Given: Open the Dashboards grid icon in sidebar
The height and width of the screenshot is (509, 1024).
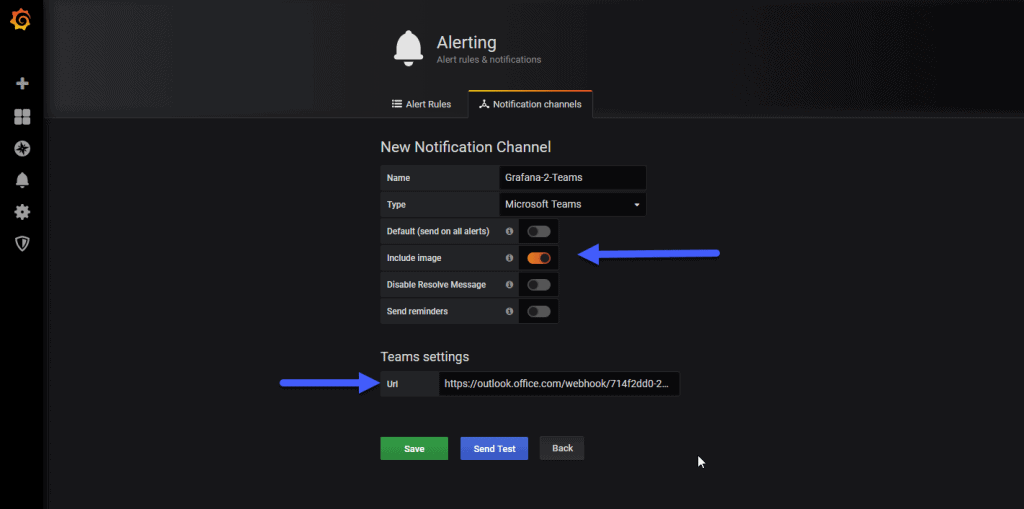Looking at the screenshot, I should [x=22, y=117].
